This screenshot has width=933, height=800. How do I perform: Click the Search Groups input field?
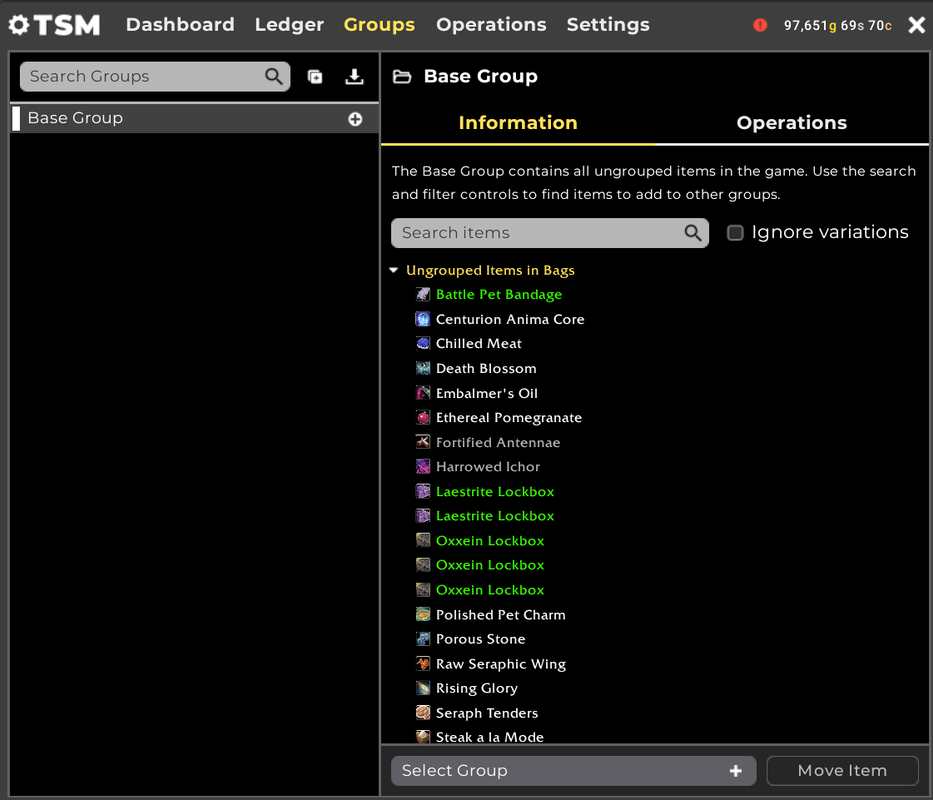pyautogui.click(x=155, y=76)
